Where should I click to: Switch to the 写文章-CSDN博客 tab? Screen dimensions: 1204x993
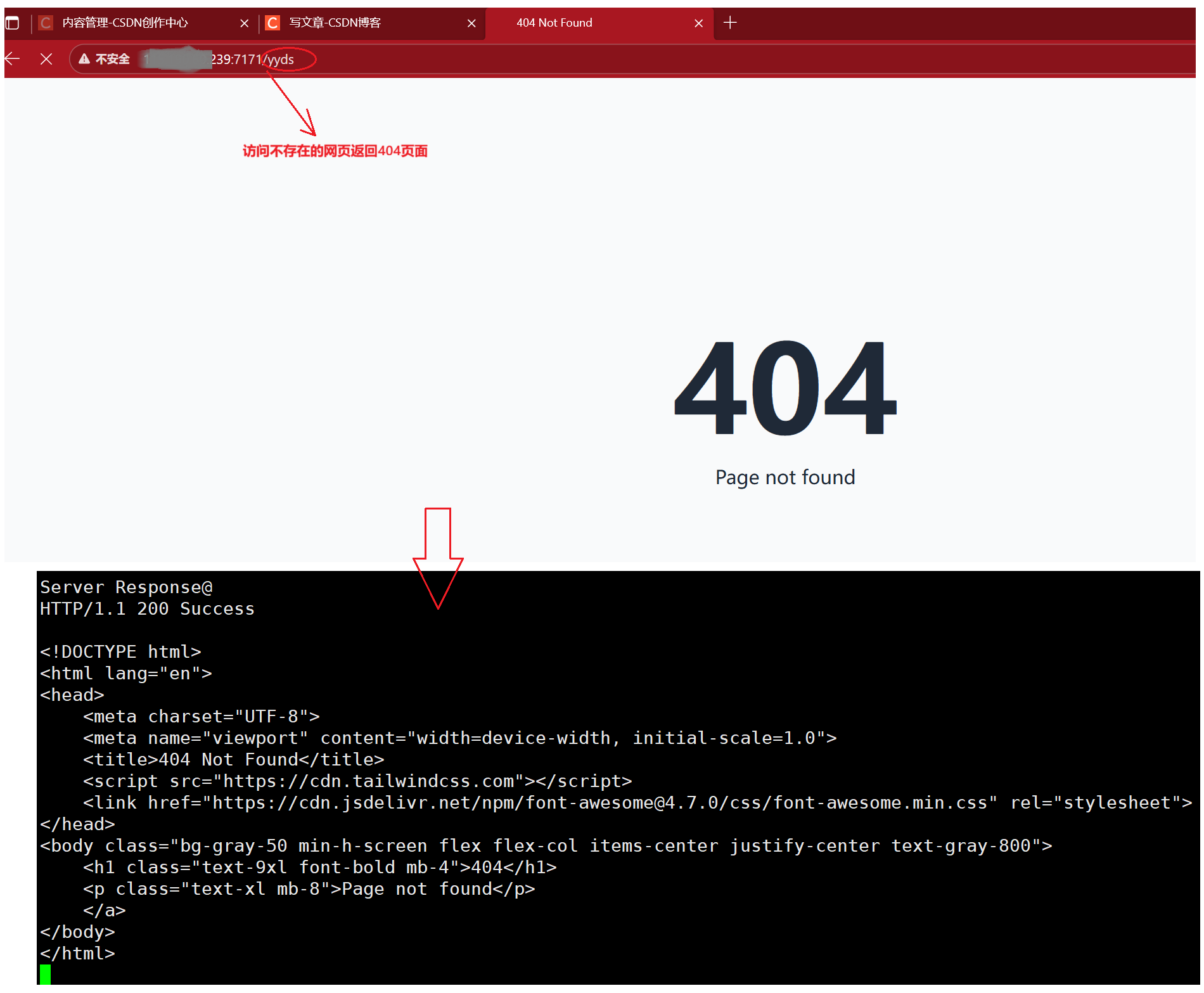371,23
